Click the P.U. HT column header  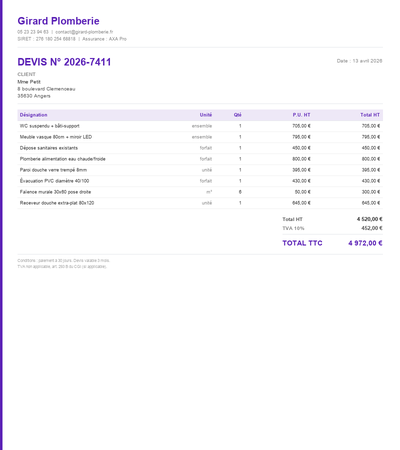coord(301,115)
